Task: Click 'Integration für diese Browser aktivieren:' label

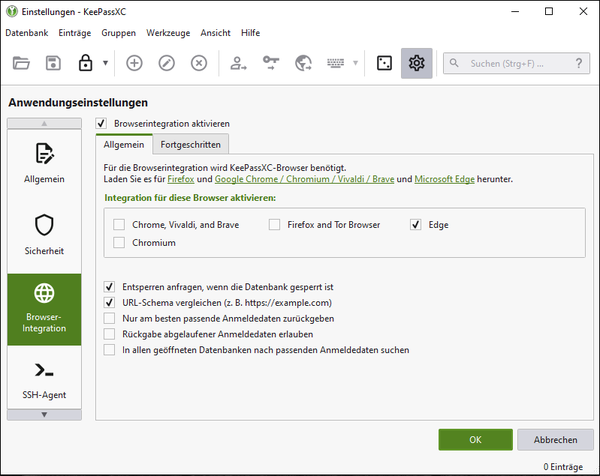Action: 190,198
